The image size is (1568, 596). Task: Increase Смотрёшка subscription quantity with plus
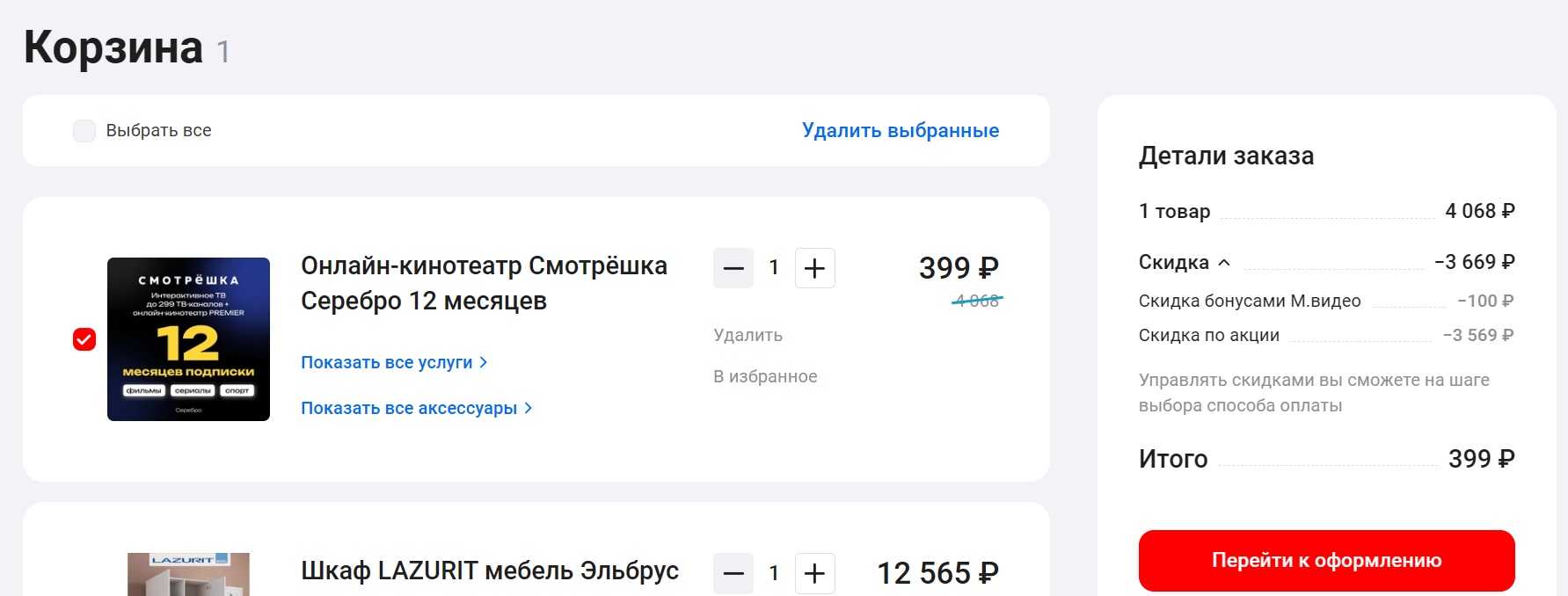click(x=814, y=268)
